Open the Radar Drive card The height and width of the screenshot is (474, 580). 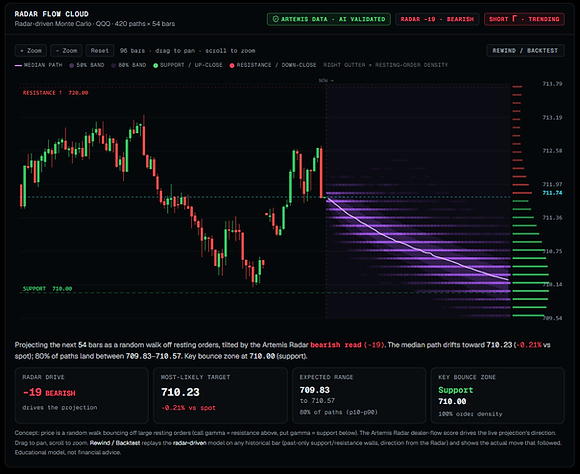(82, 395)
